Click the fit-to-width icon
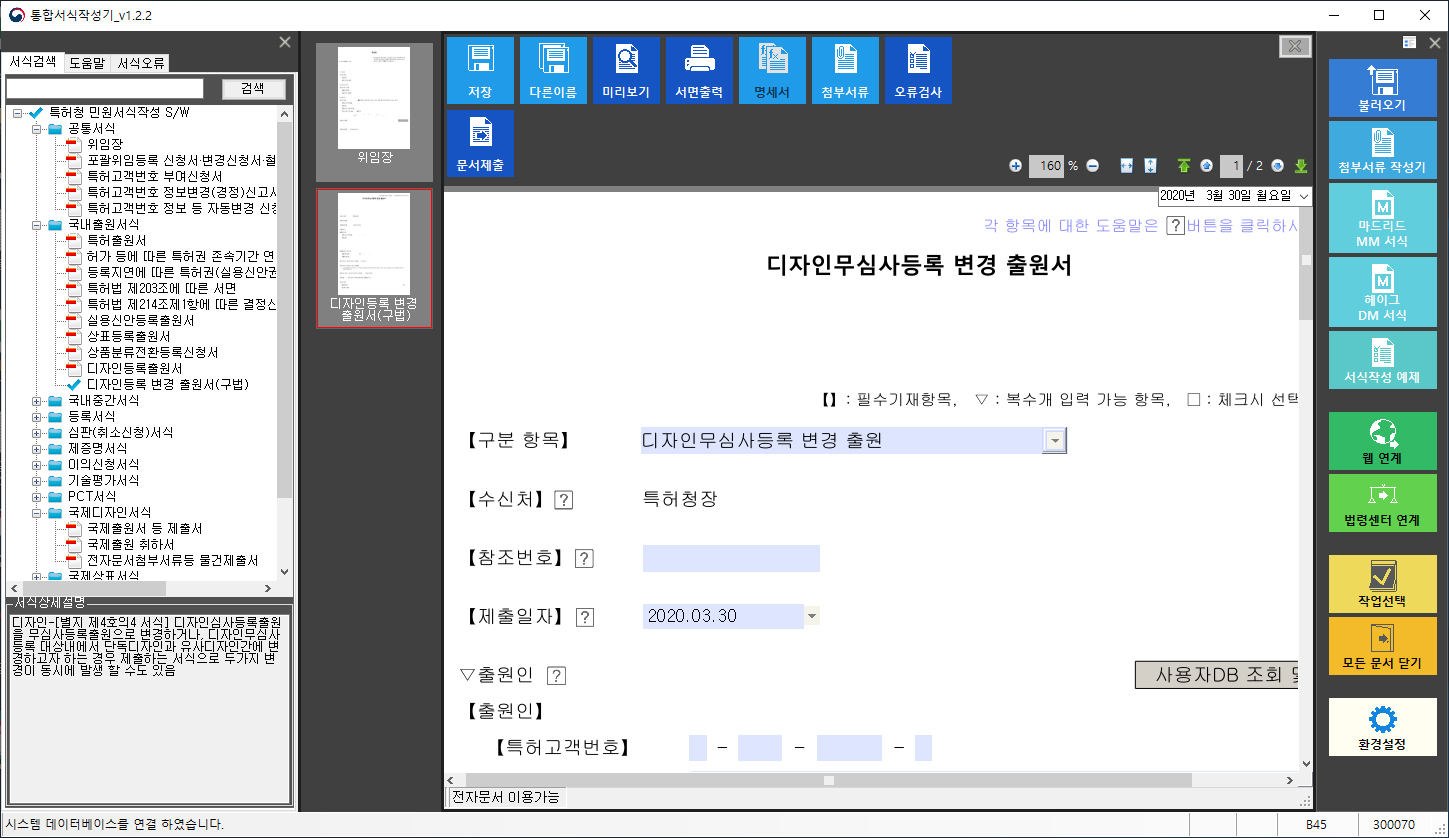This screenshot has width=1449, height=838. pos(1126,166)
